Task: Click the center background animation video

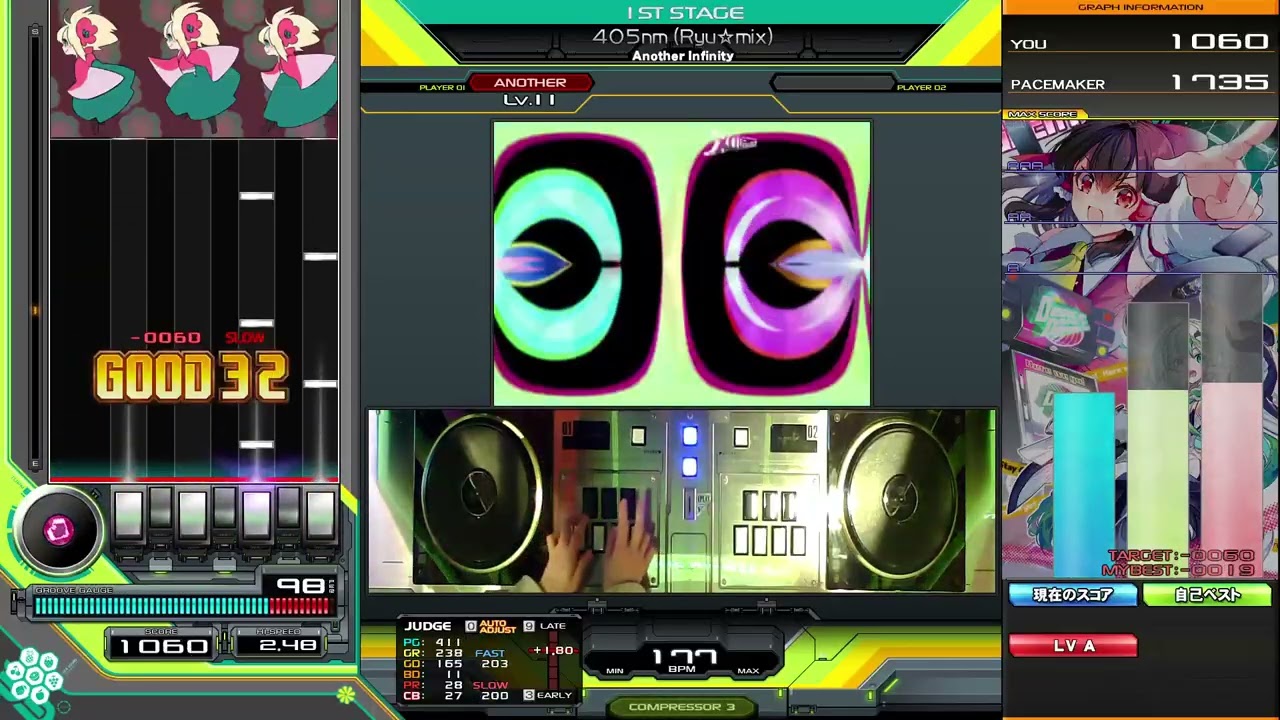Action: click(x=682, y=264)
